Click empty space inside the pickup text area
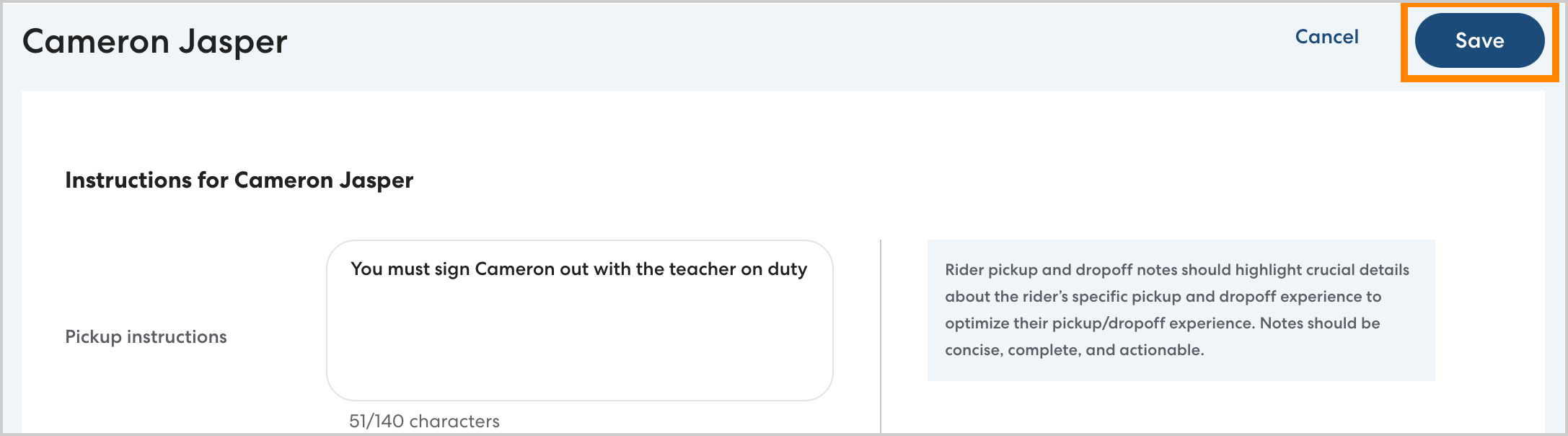 [579, 346]
